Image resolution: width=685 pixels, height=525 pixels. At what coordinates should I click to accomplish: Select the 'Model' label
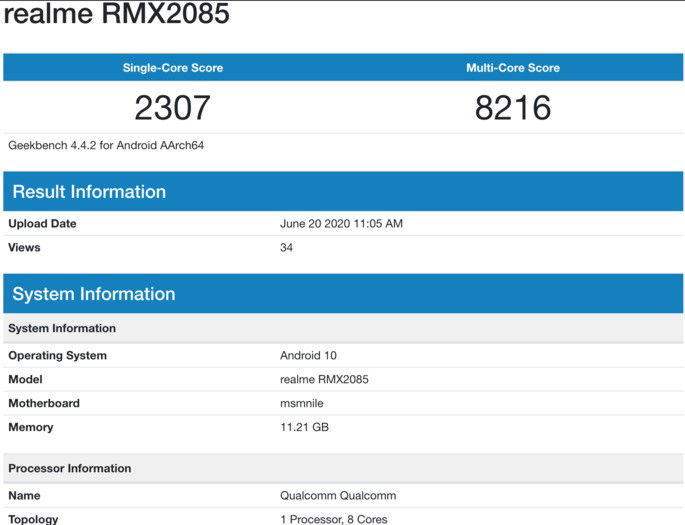point(25,379)
